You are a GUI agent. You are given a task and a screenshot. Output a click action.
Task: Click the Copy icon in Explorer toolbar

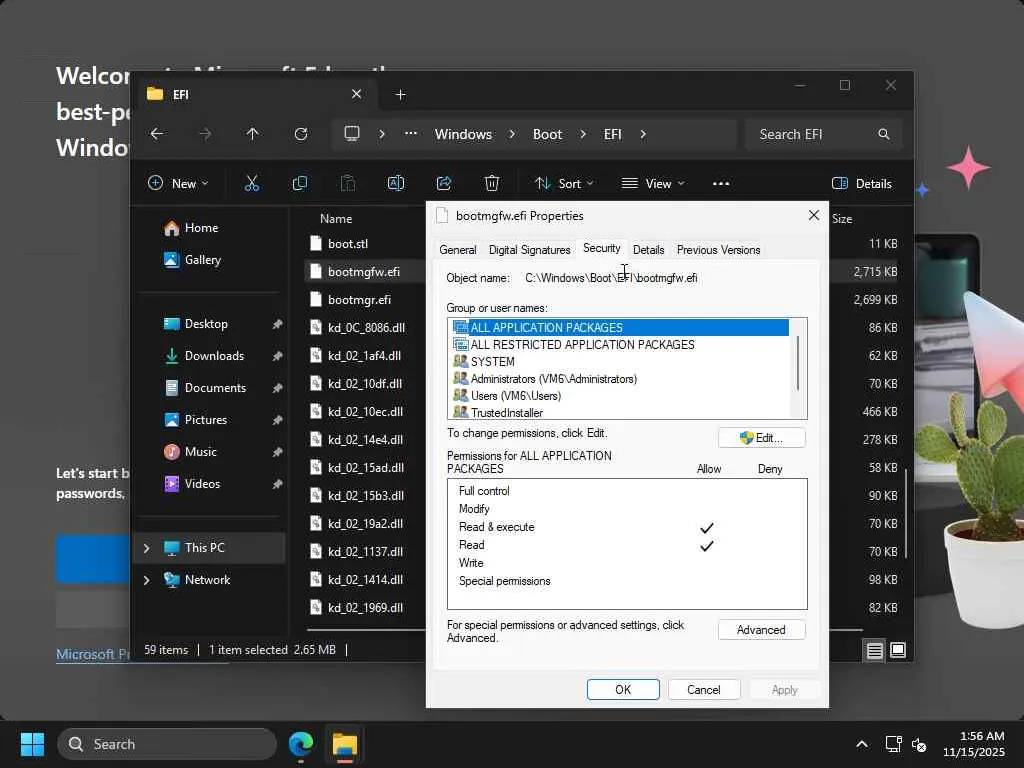point(300,184)
